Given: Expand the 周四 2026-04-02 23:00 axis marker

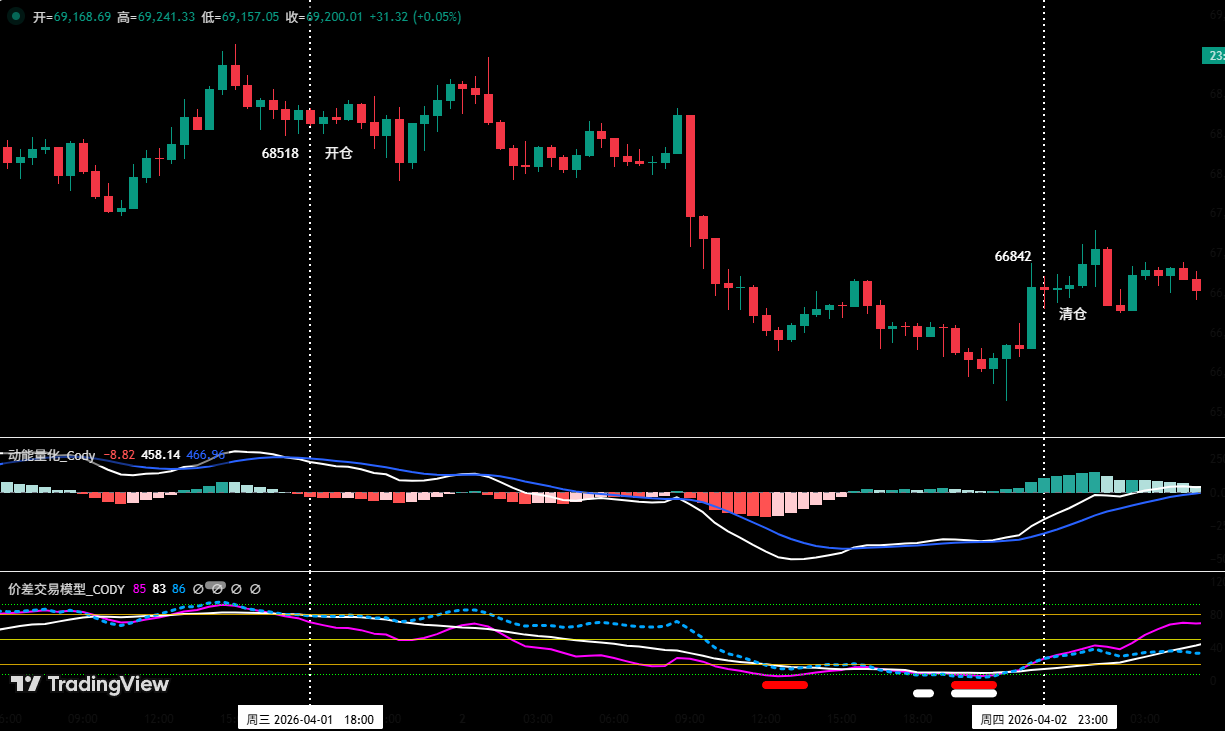Looking at the screenshot, I should click(1046, 717).
